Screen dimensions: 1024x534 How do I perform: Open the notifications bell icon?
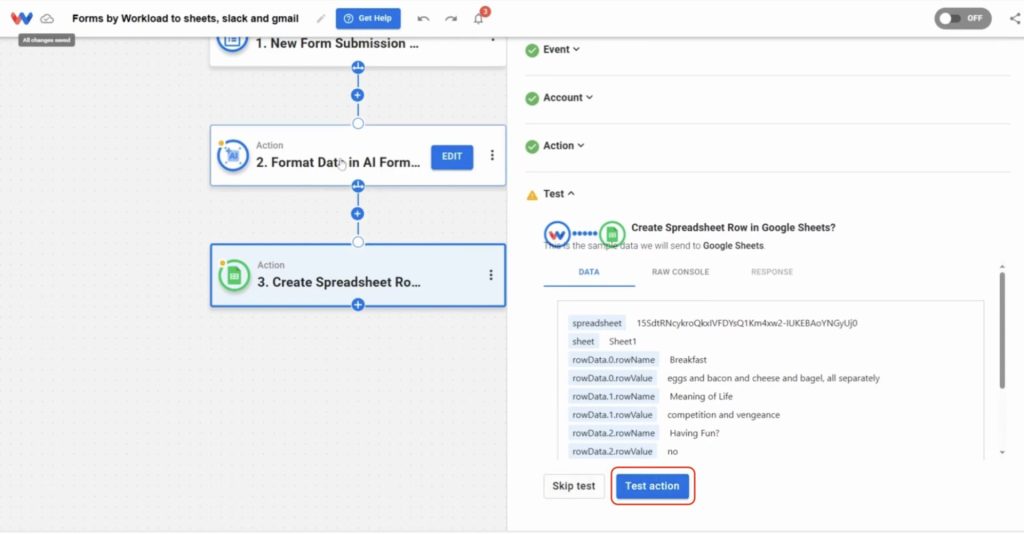pos(479,18)
